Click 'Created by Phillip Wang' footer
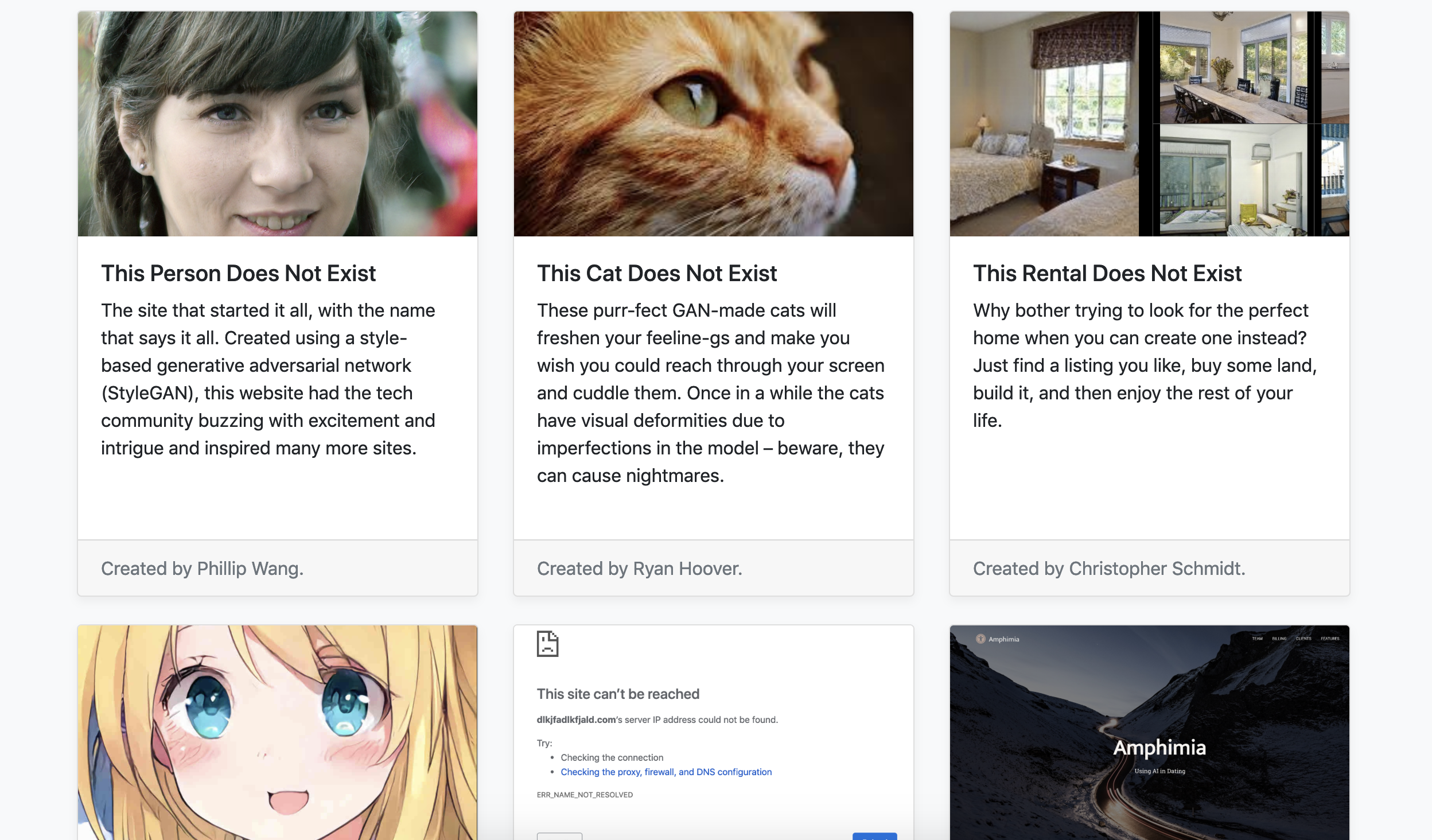1432x840 pixels. coord(203,568)
